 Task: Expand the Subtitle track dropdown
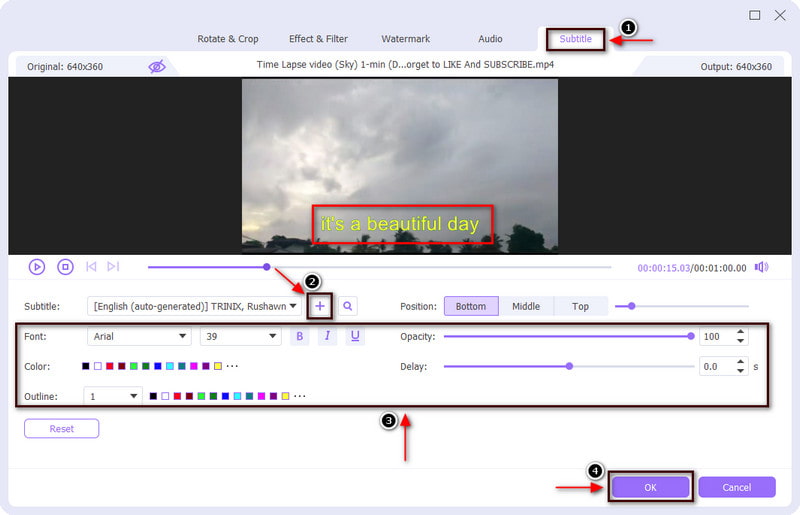pyautogui.click(x=193, y=306)
